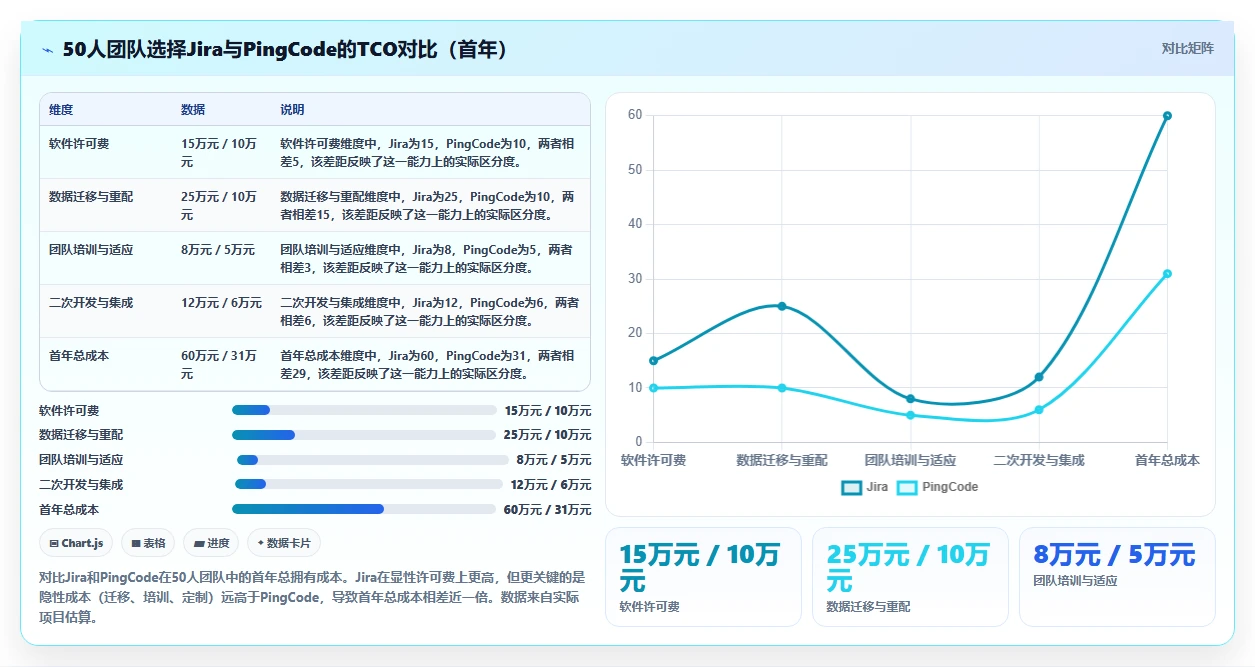This screenshot has height=667, width=1255.
Task: Open the 25万元 / 10万元 data card
Action: 910,577
